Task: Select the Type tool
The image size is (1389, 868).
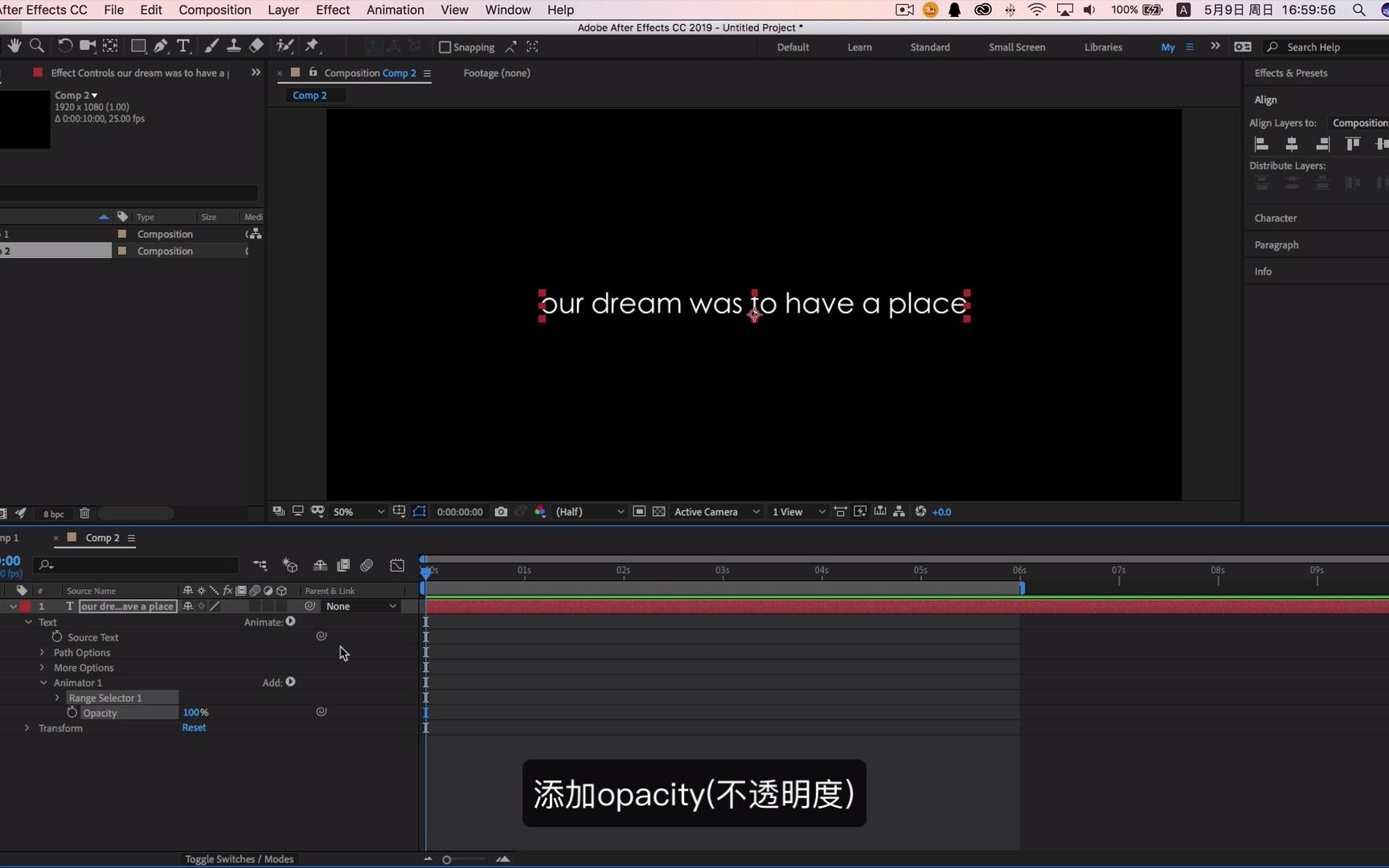Action: (x=184, y=46)
